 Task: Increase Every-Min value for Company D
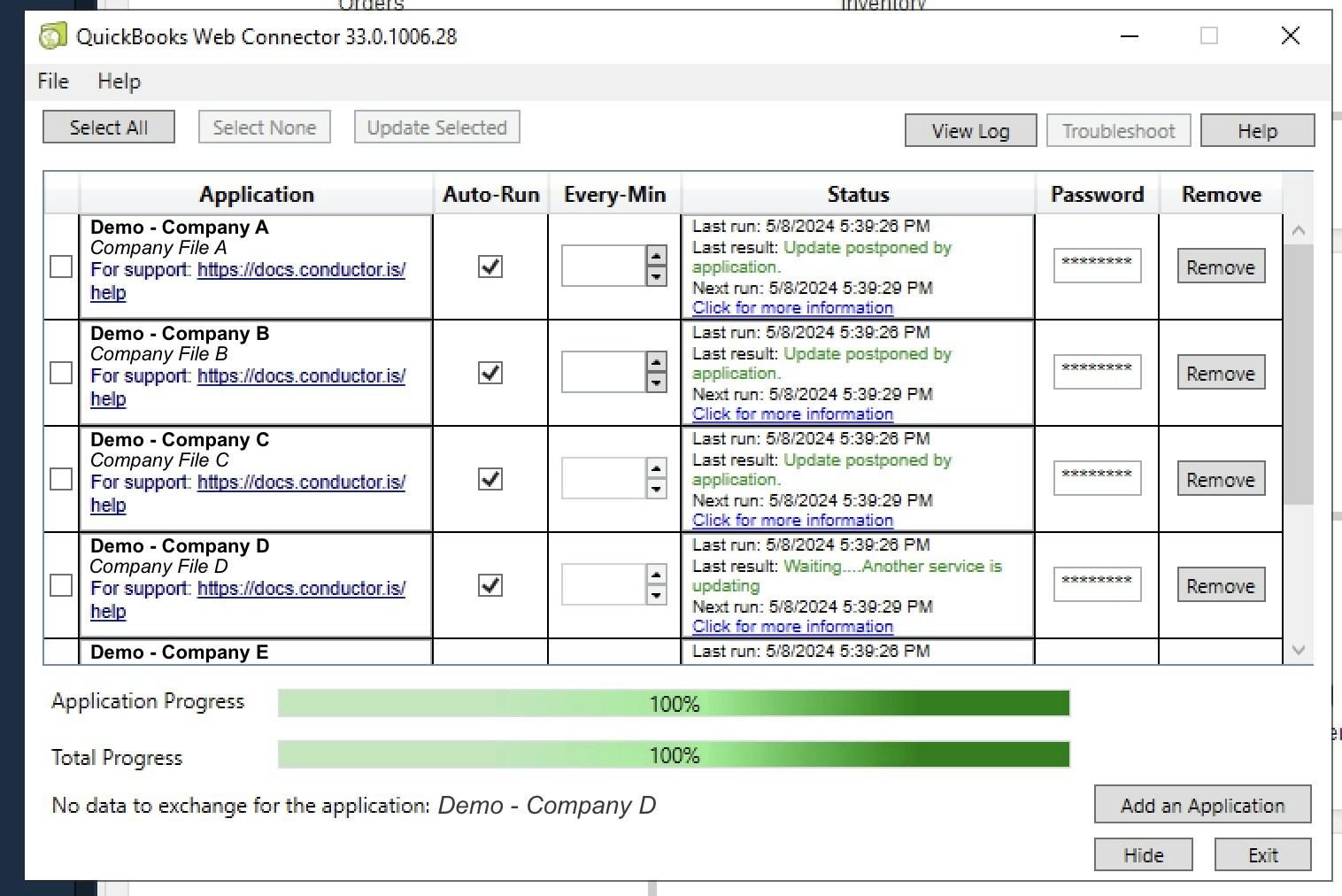(x=656, y=575)
